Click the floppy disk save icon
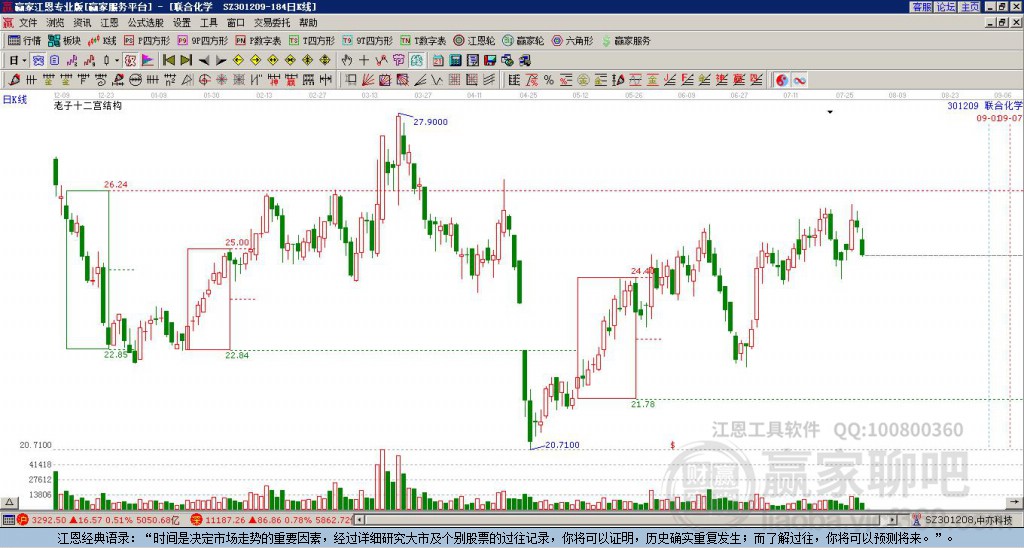This screenshot has width=1024, height=548. point(490,60)
